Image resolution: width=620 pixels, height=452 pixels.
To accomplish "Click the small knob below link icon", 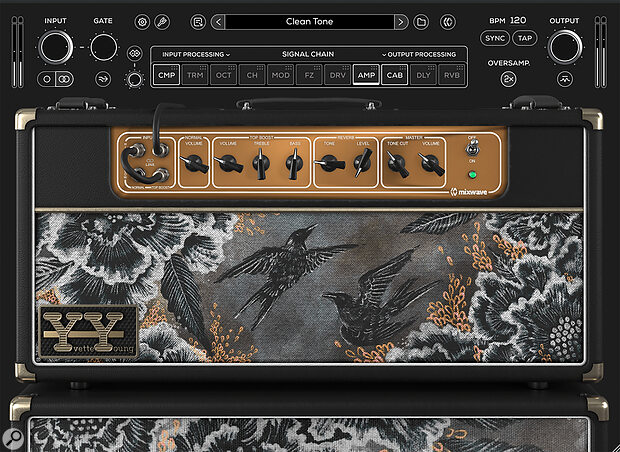I will click(x=134, y=79).
